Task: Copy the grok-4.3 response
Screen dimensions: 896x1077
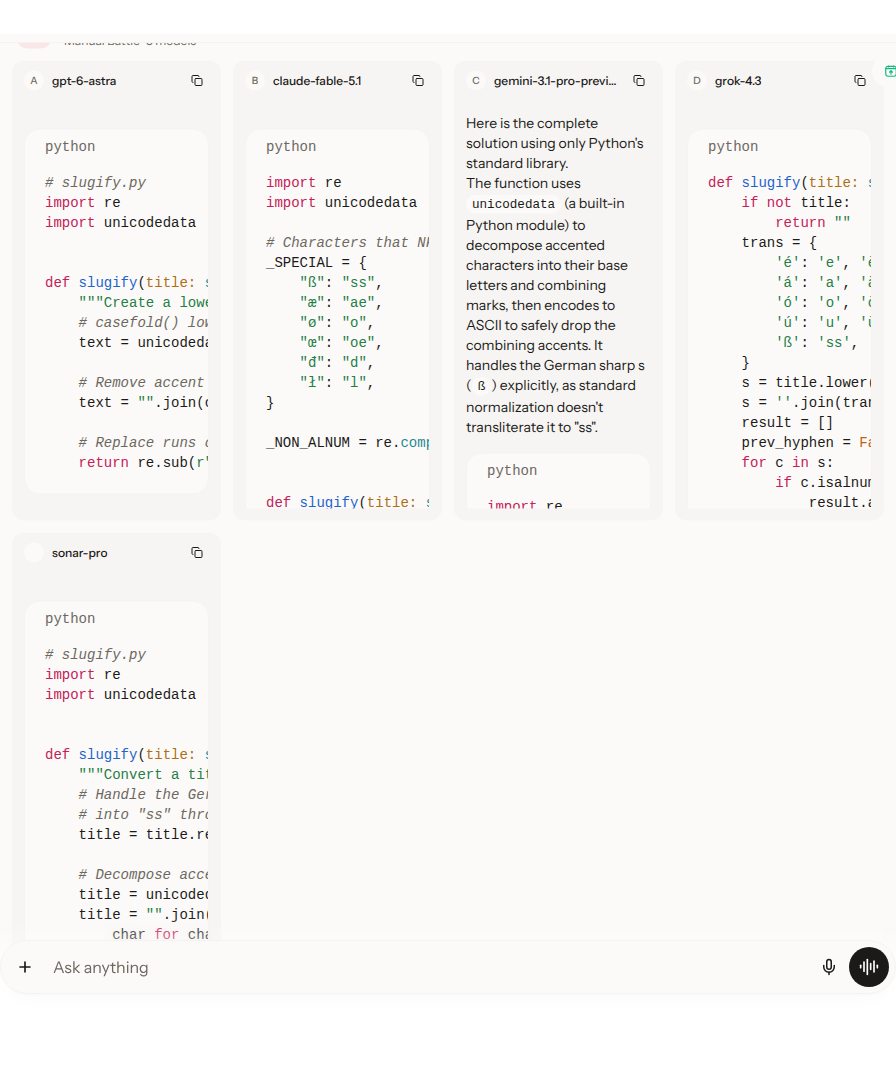Action: [860, 81]
